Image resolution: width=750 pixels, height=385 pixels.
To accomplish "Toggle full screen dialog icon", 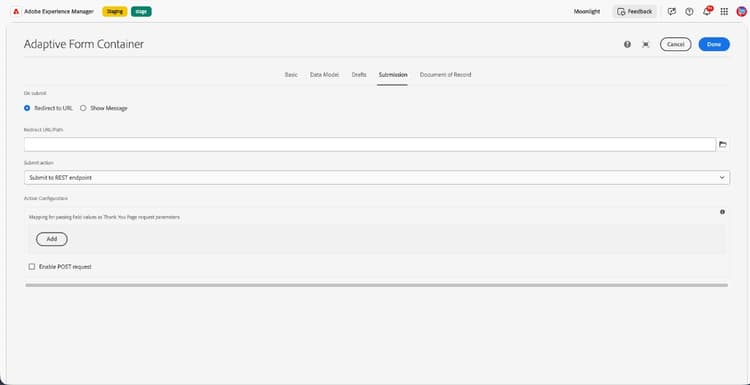I will tap(646, 44).
